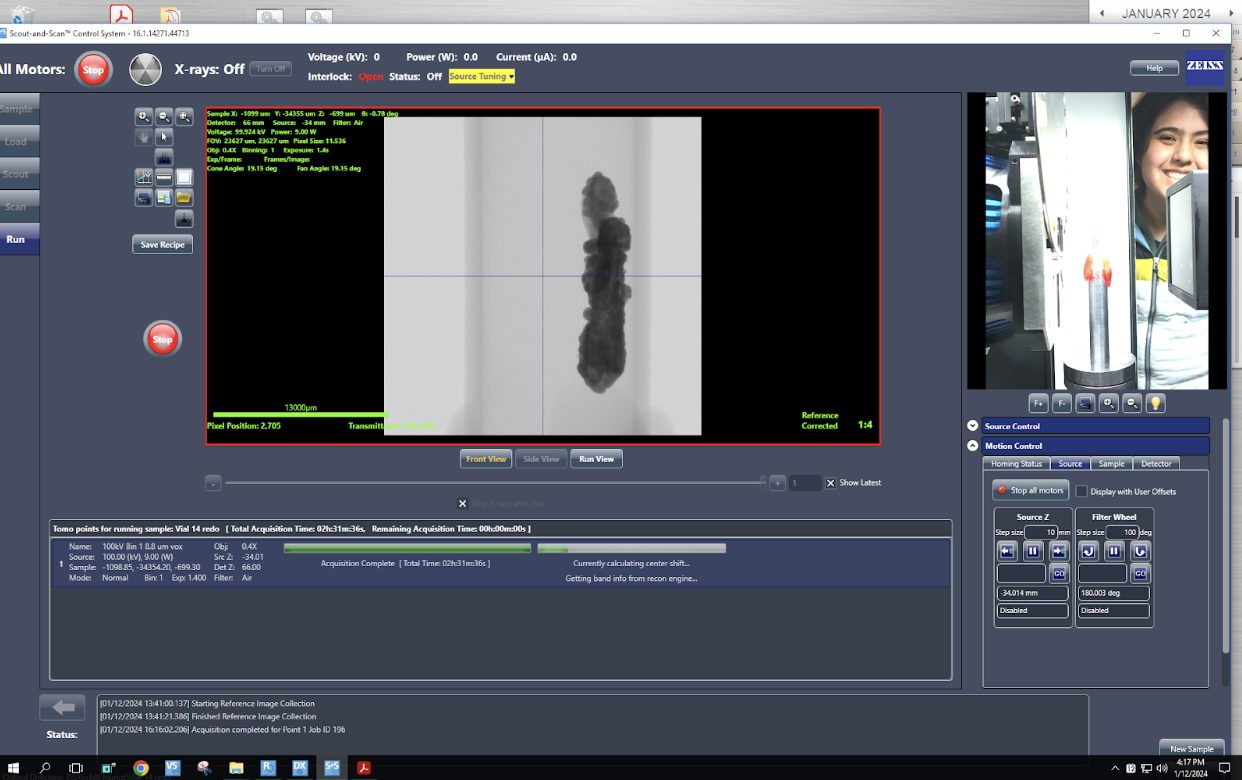Toggle the Show Latest checkbox
Screen dimensions: 1242x780
tap(831, 483)
